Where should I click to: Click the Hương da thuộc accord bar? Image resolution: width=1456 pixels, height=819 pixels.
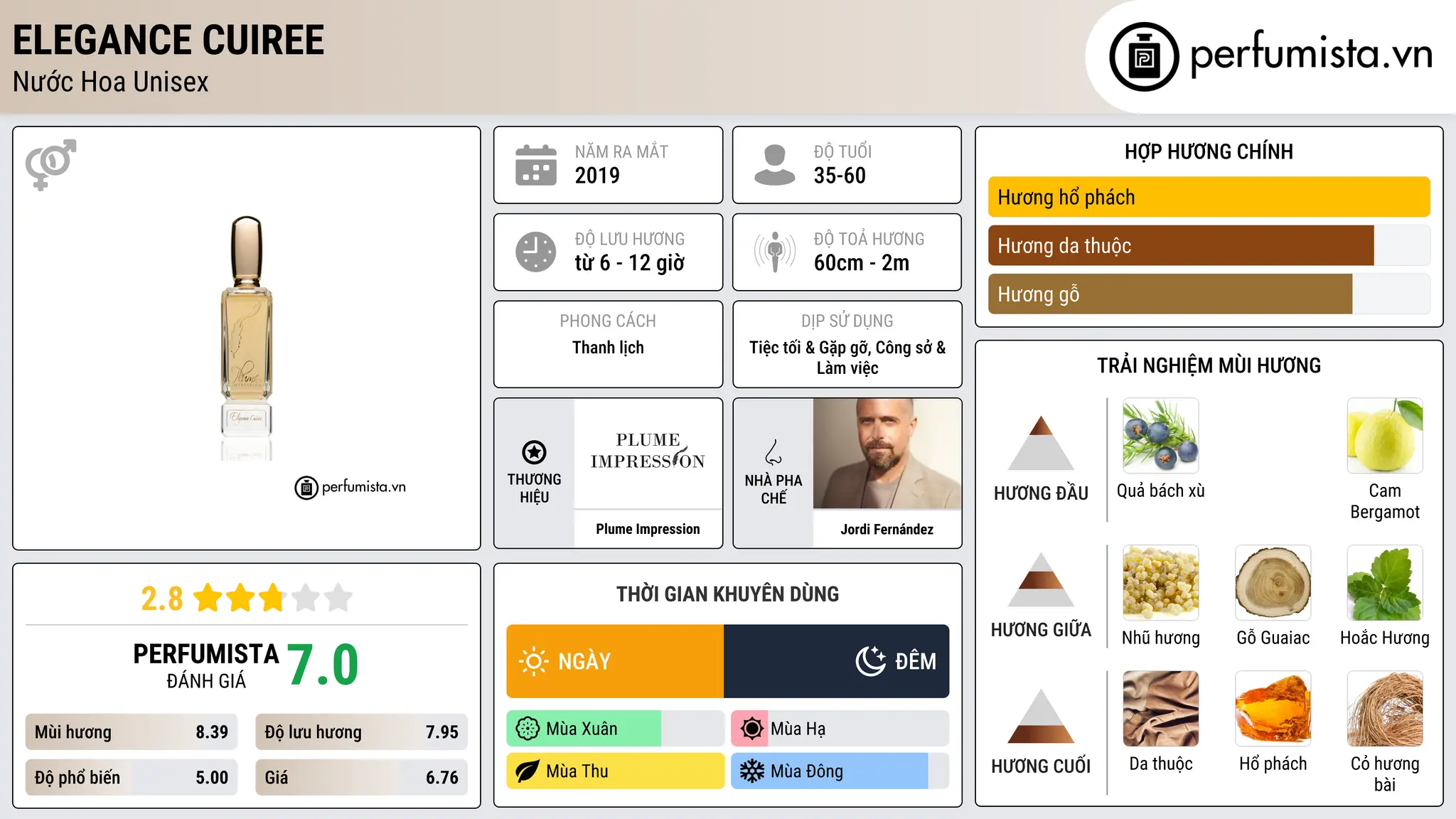pos(1209,245)
